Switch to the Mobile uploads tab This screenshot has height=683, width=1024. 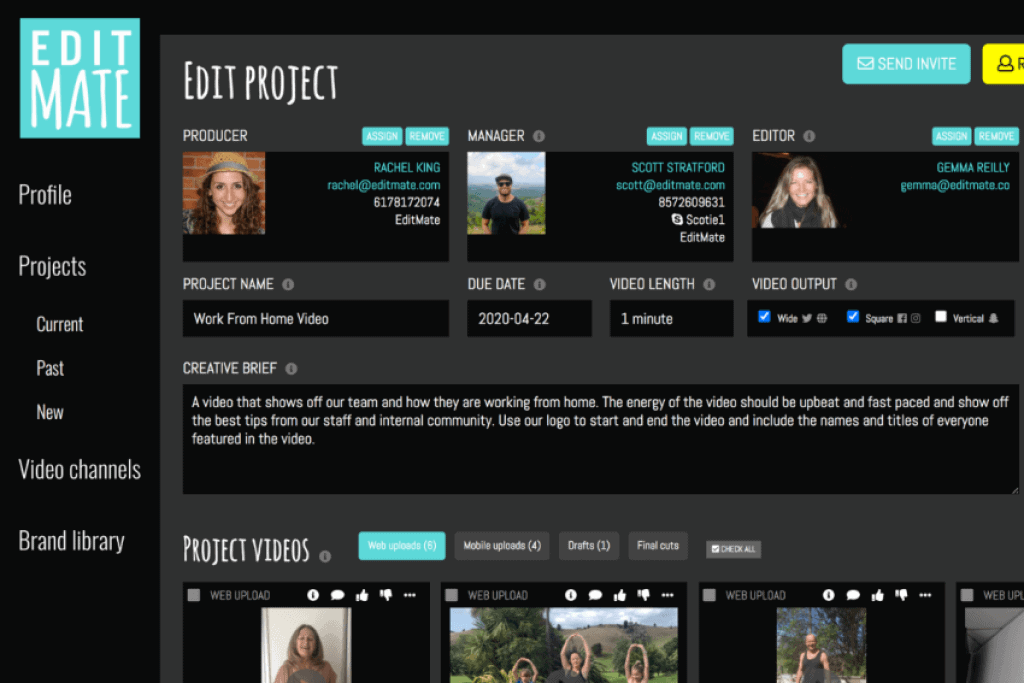(501, 546)
